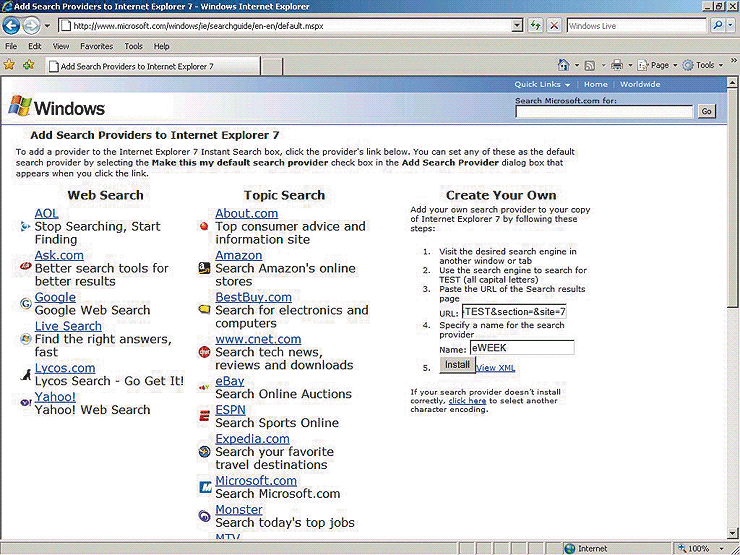
Task: Click the Monster provider icon
Action: [x=204, y=516]
